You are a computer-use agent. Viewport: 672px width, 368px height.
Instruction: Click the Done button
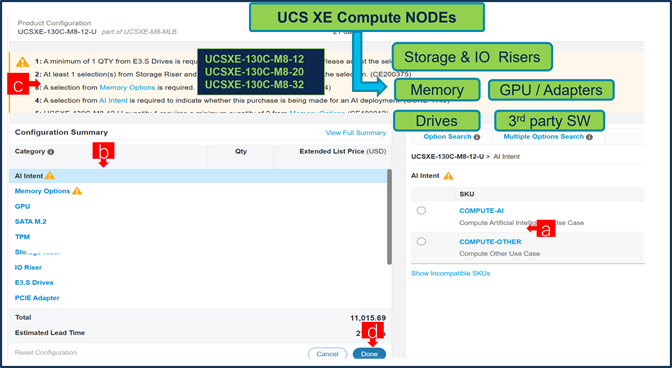(x=369, y=354)
